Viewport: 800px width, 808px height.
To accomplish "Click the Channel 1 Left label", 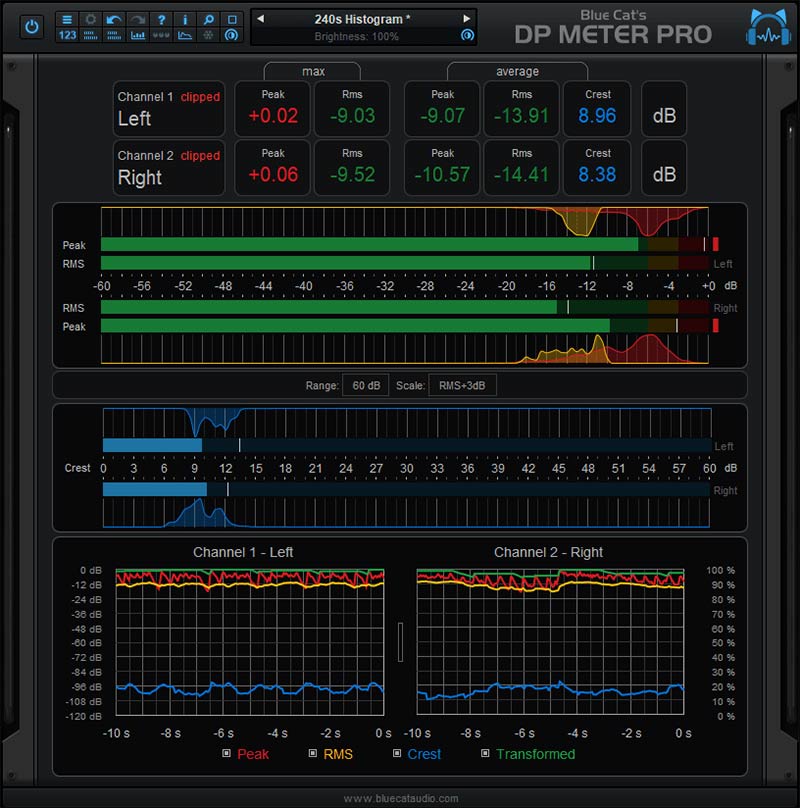I will pyautogui.click(x=168, y=110).
